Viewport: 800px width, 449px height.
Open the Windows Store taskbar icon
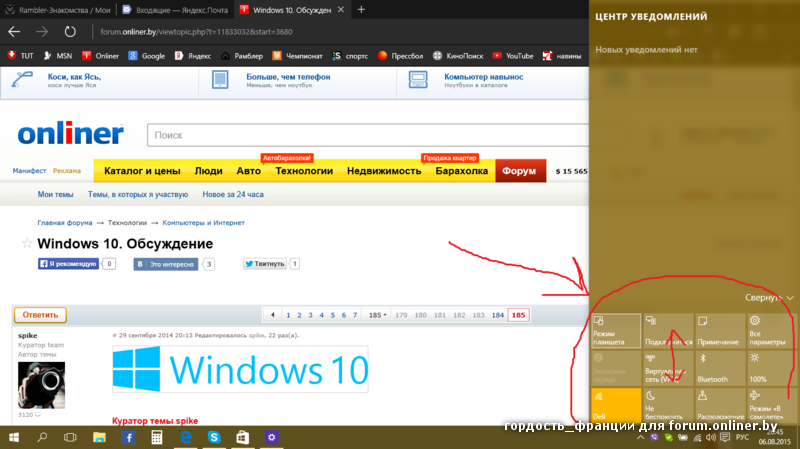click(243, 437)
